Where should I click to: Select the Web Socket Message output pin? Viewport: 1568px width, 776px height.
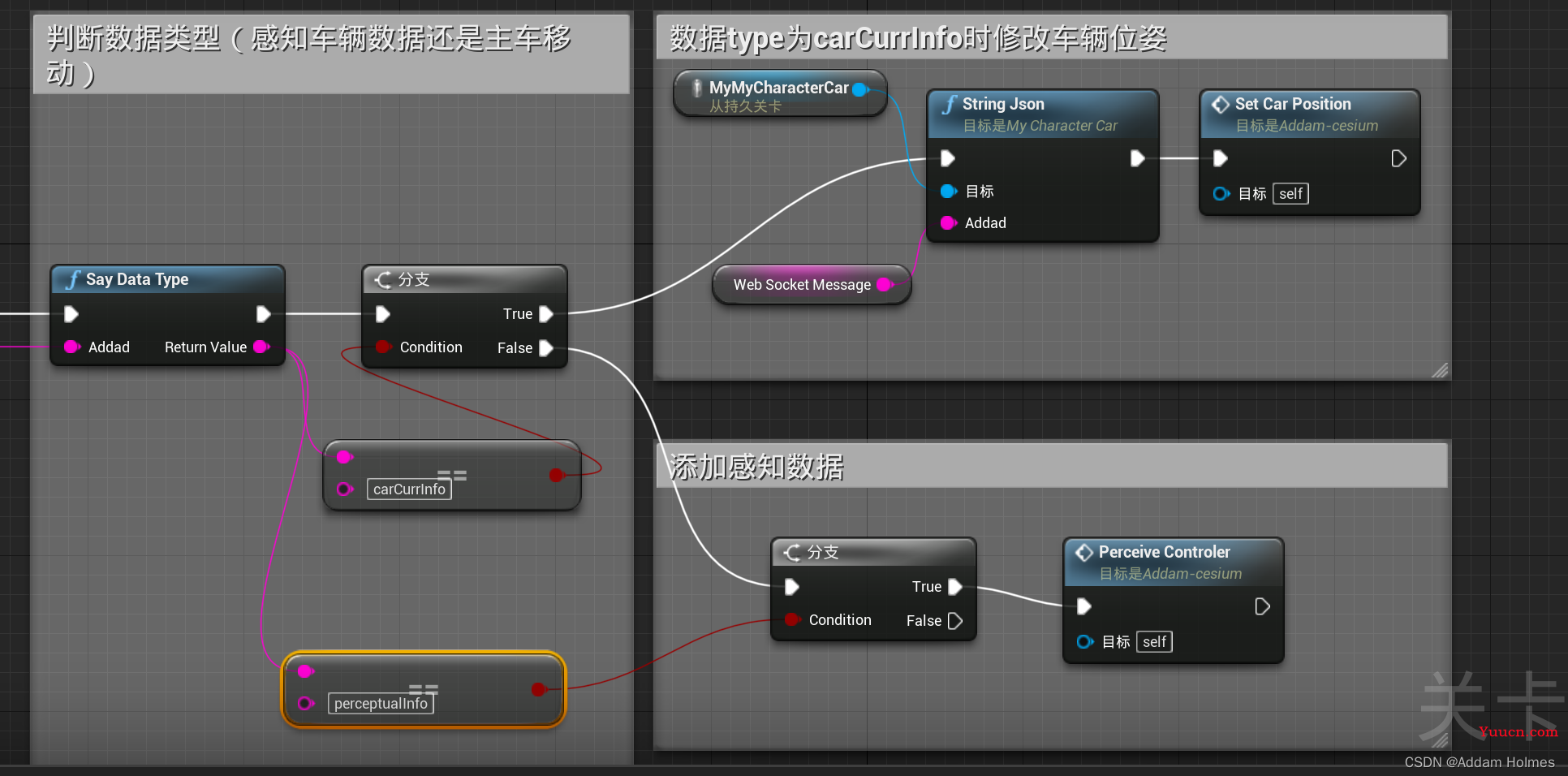click(x=885, y=284)
